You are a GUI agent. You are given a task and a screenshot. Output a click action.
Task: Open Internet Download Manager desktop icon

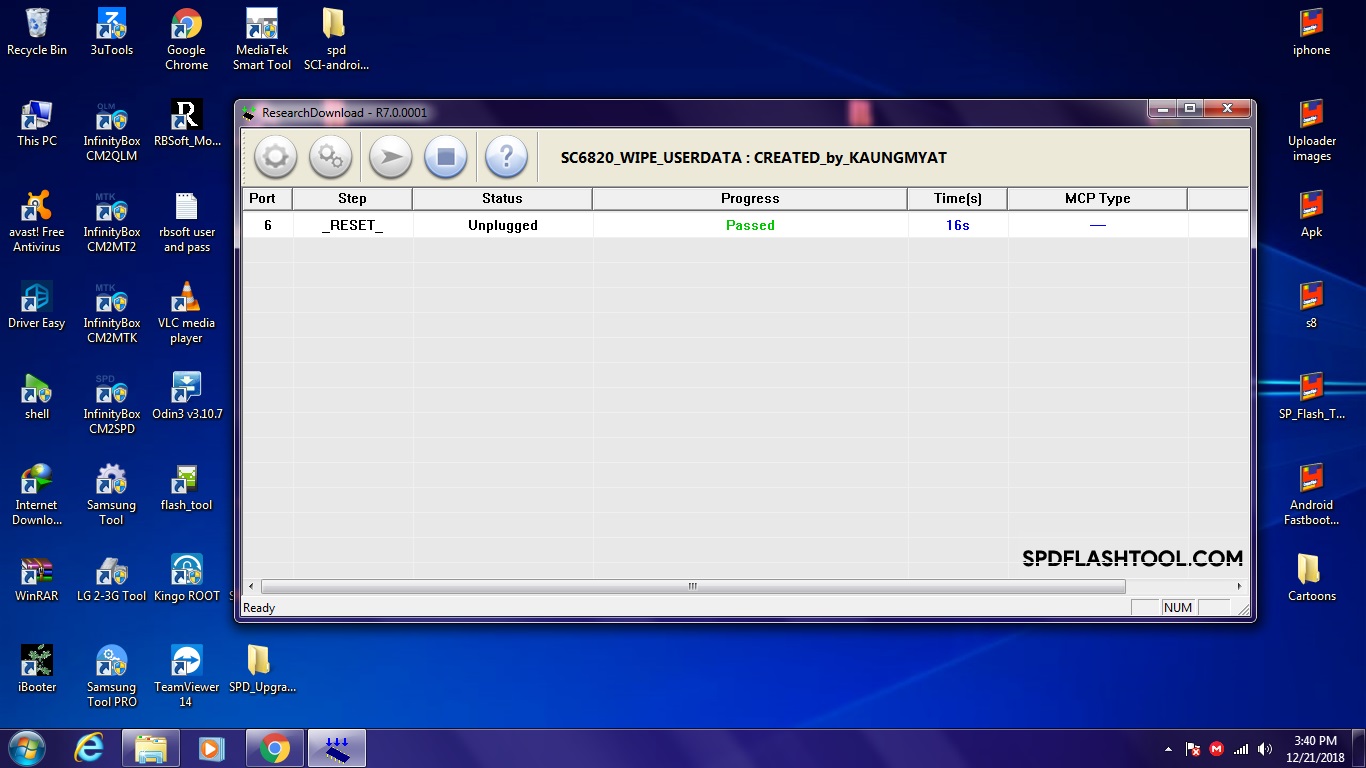37,494
